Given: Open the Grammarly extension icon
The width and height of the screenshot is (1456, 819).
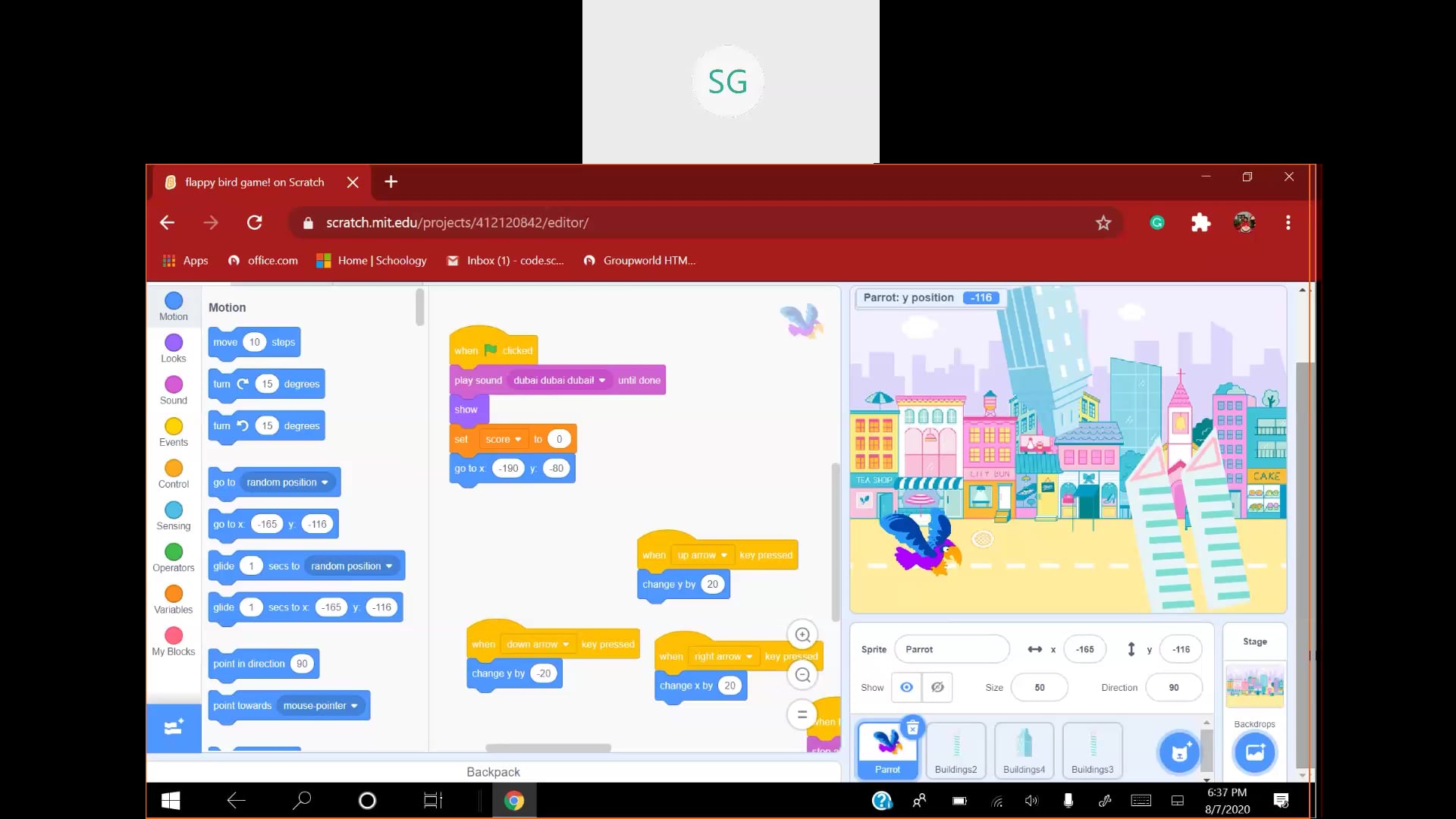Looking at the screenshot, I should coord(1157,223).
